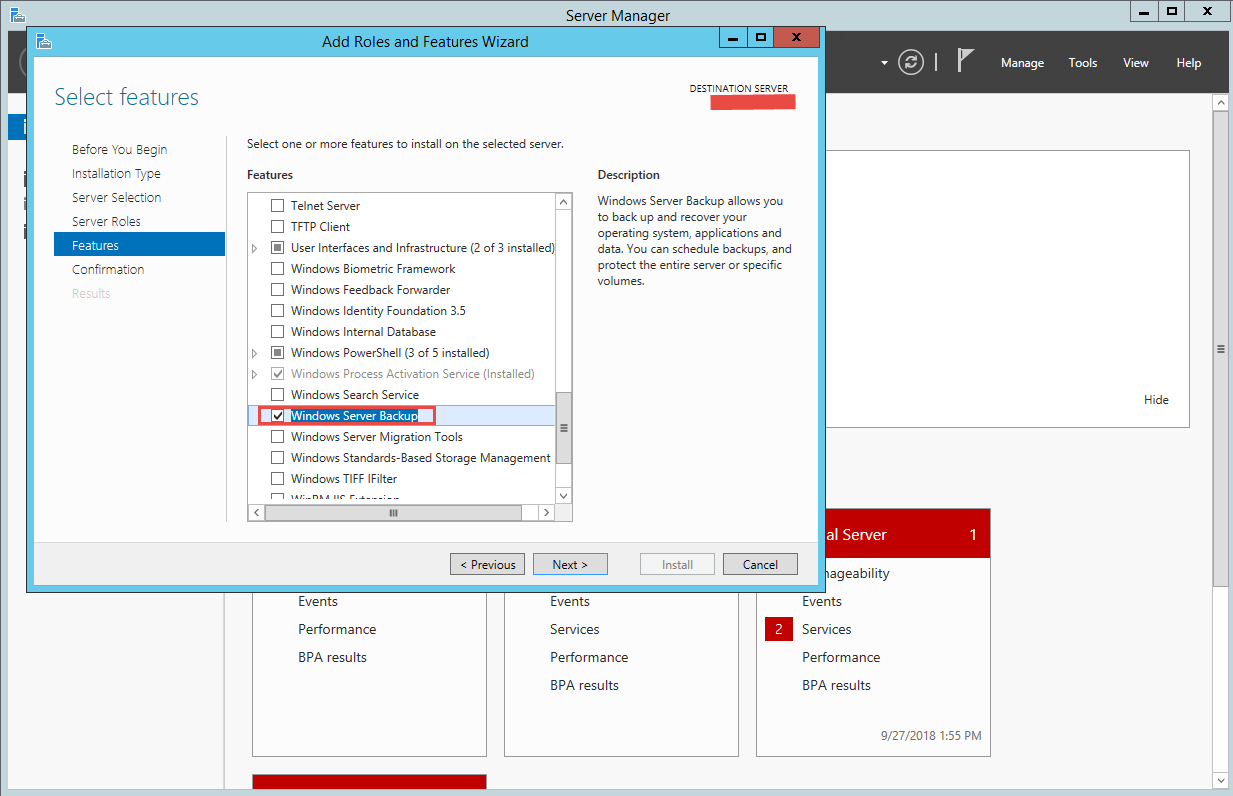Go to Server Selection step
Screen dimensions: 1233x796
click(116, 198)
